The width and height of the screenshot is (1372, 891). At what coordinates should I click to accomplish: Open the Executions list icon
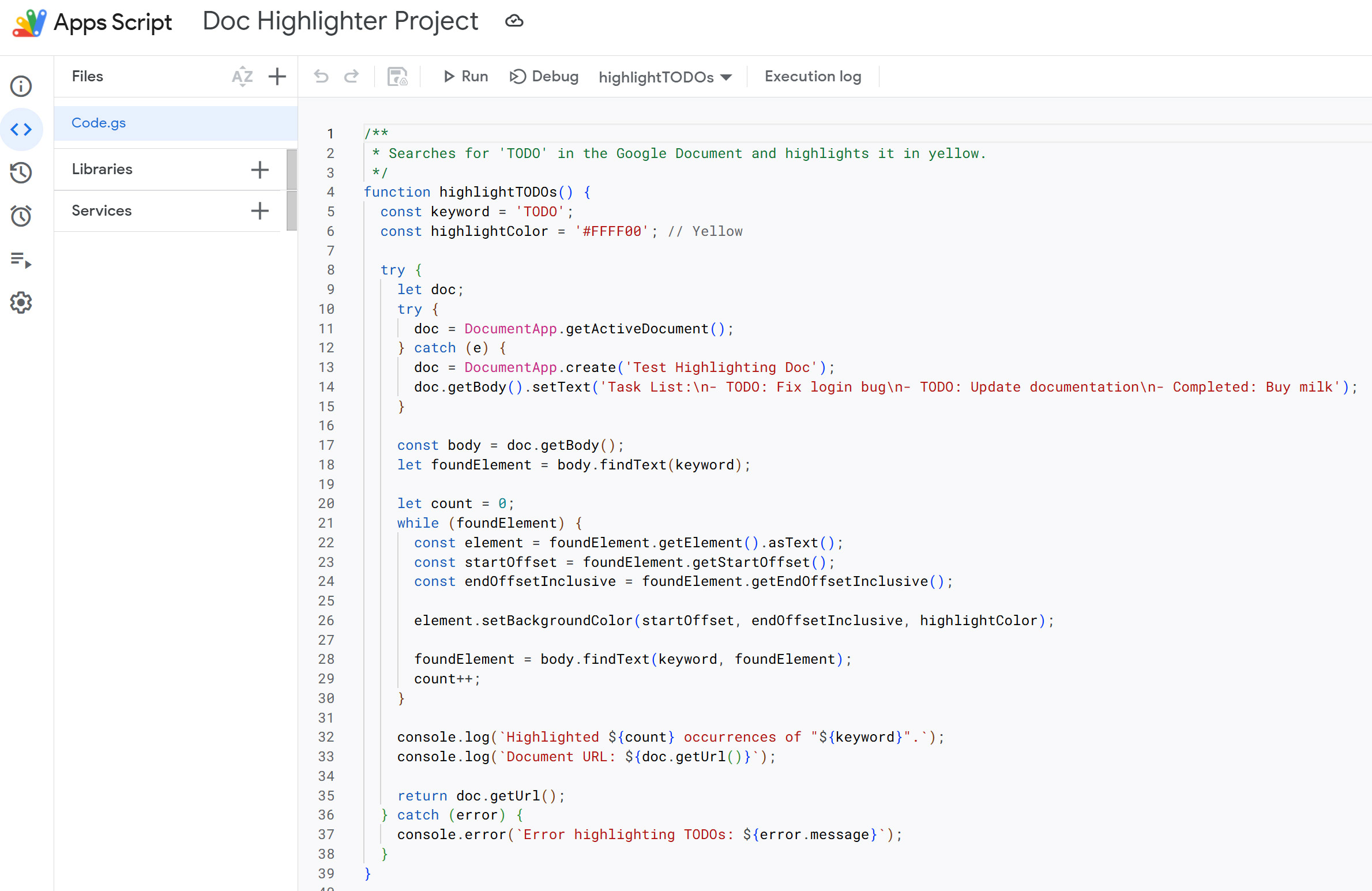pos(21,260)
